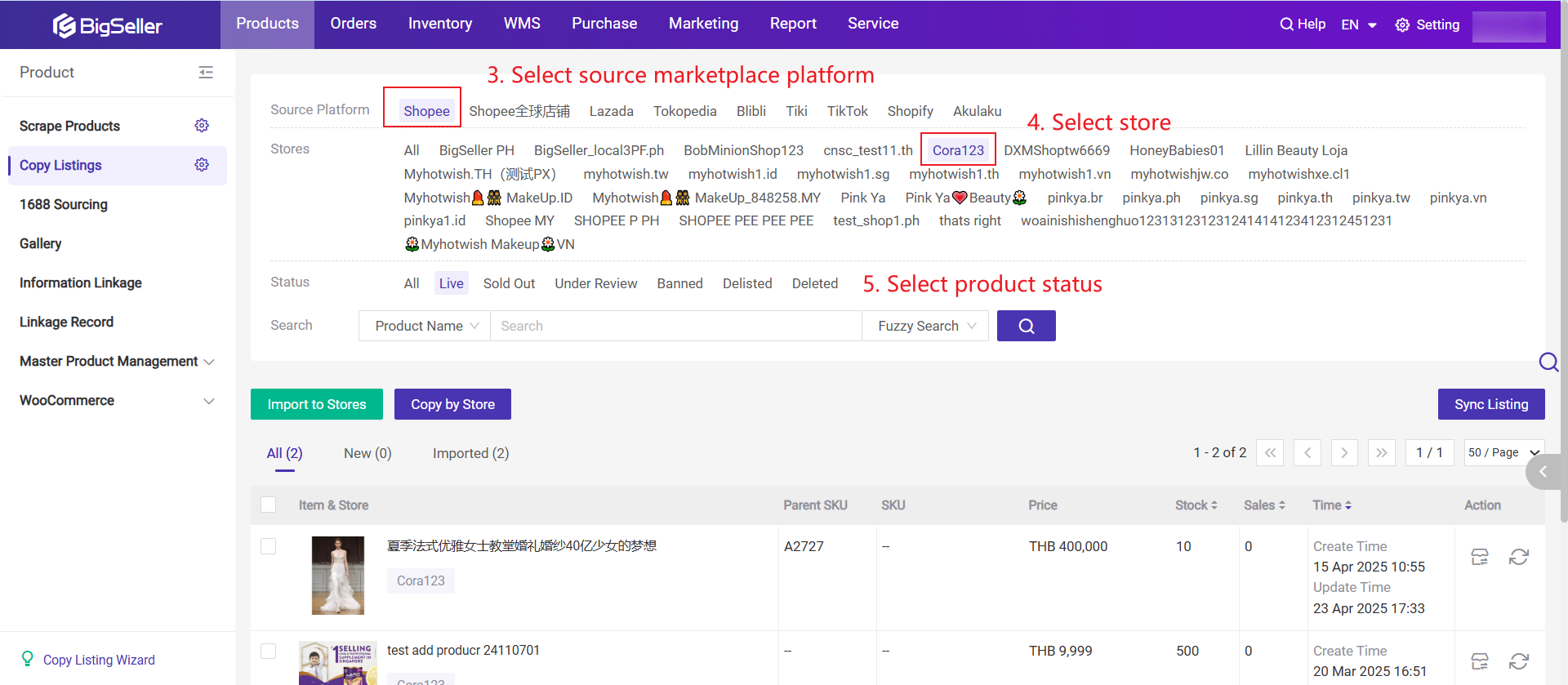The width and height of the screenshot is (1568, 685).
Task: Click the search magnifier button
Action: tap(1027, 326)
